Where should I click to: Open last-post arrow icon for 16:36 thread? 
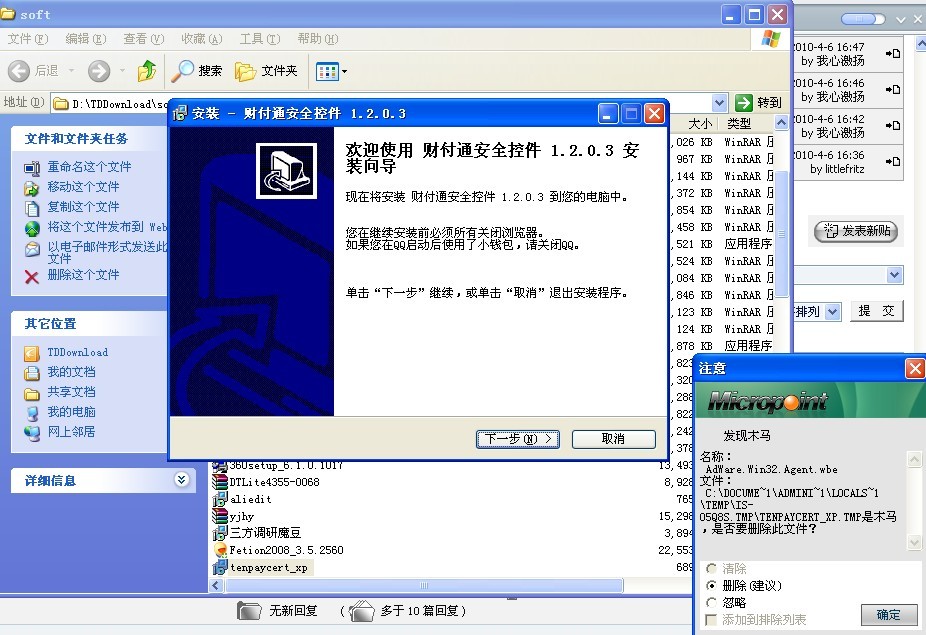click(892, 161)
